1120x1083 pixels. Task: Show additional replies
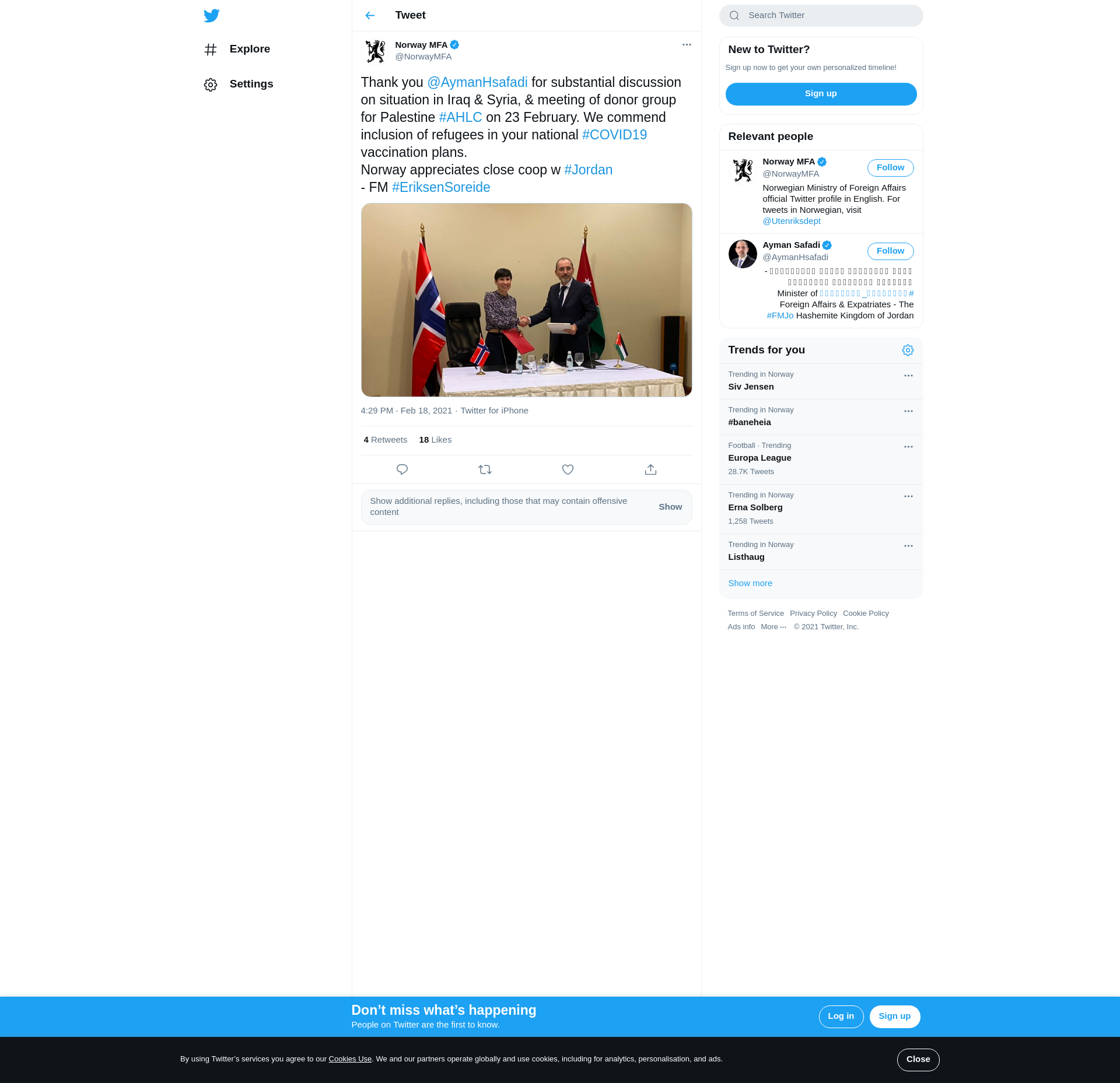[x=670, y=507]
